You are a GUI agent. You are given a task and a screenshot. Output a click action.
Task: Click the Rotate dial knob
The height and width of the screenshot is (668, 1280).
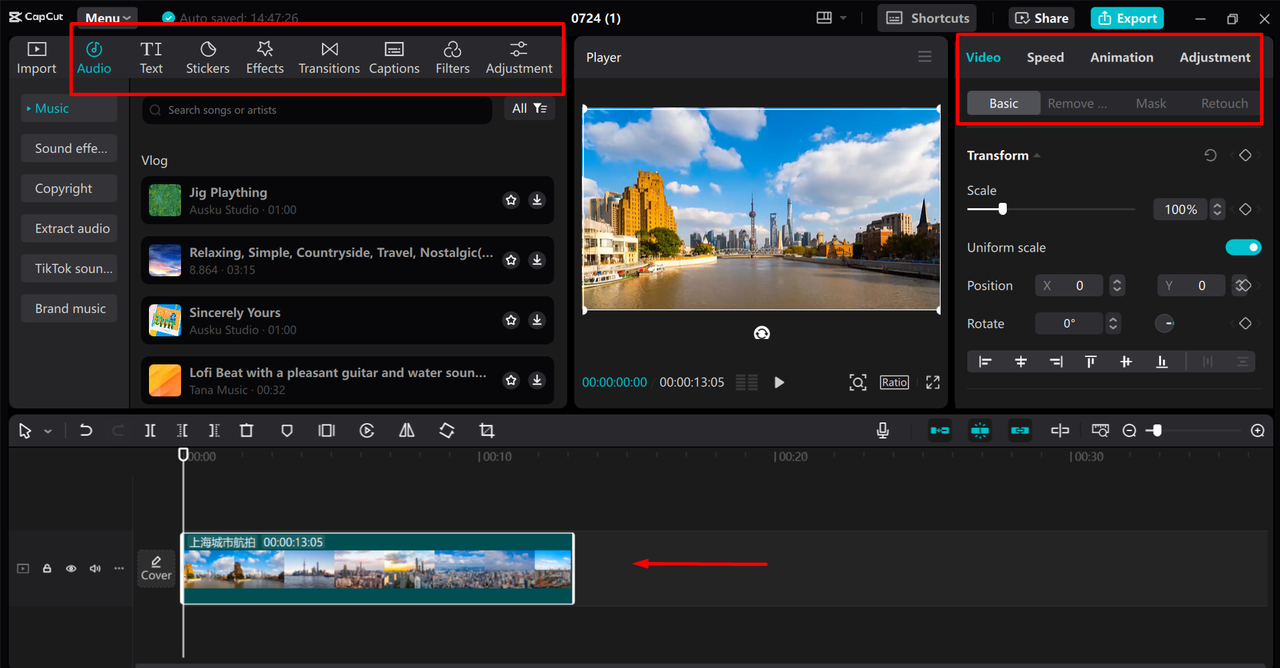[1165, 323]
